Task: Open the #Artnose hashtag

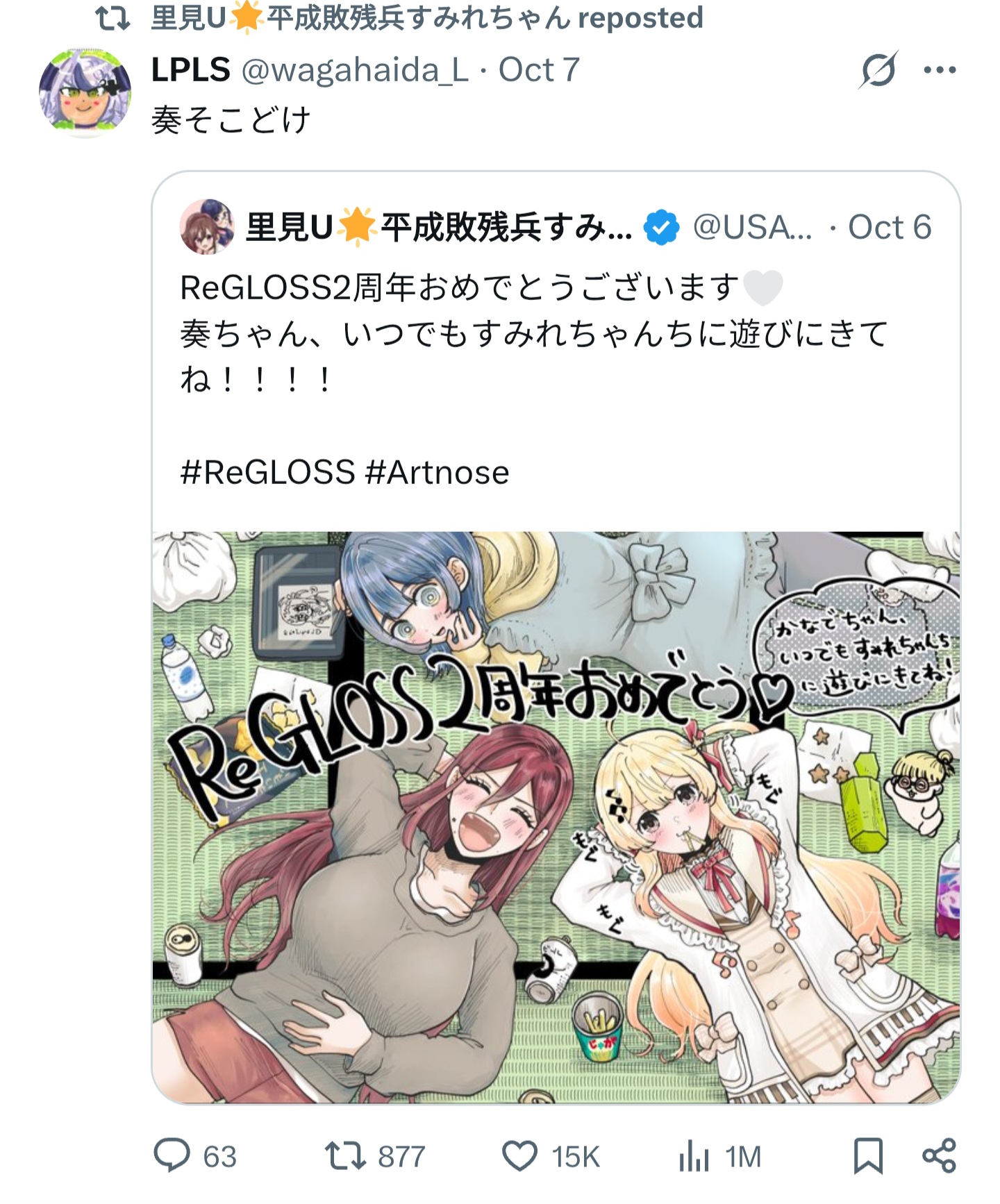Action: point(437,473)
